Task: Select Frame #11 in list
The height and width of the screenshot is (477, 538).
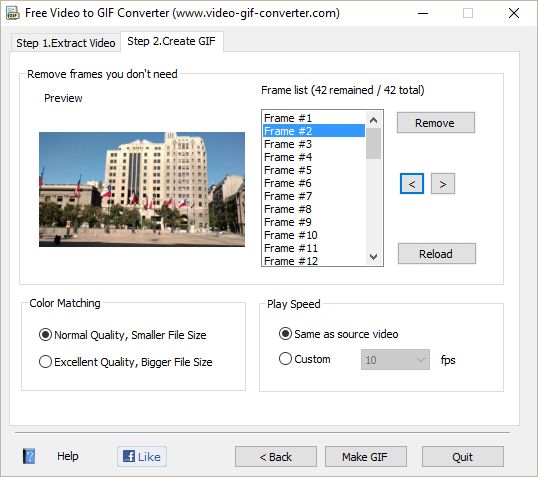Action: pyautogui.click(x=314, y=248)
